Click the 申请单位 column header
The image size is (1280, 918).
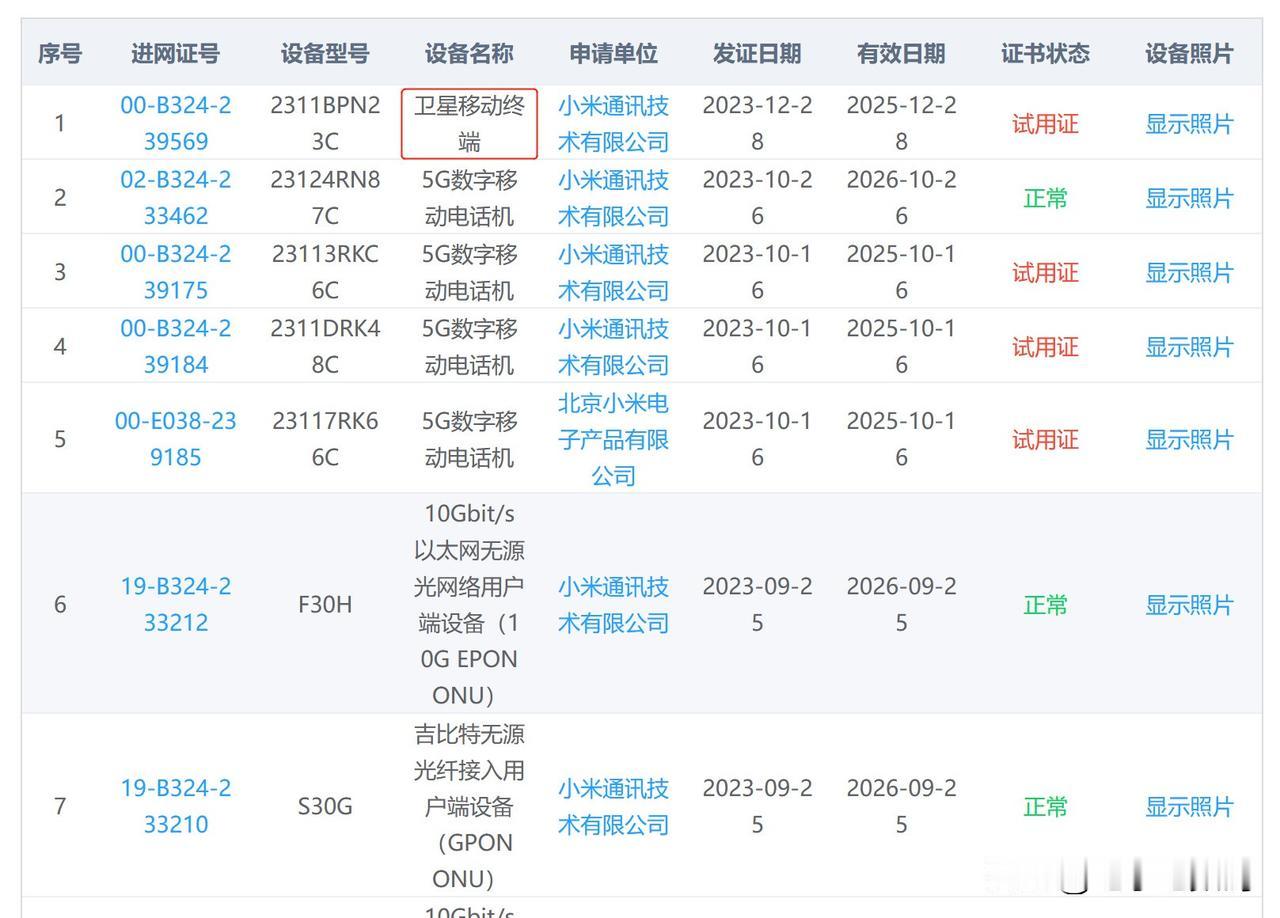(613, 53)
